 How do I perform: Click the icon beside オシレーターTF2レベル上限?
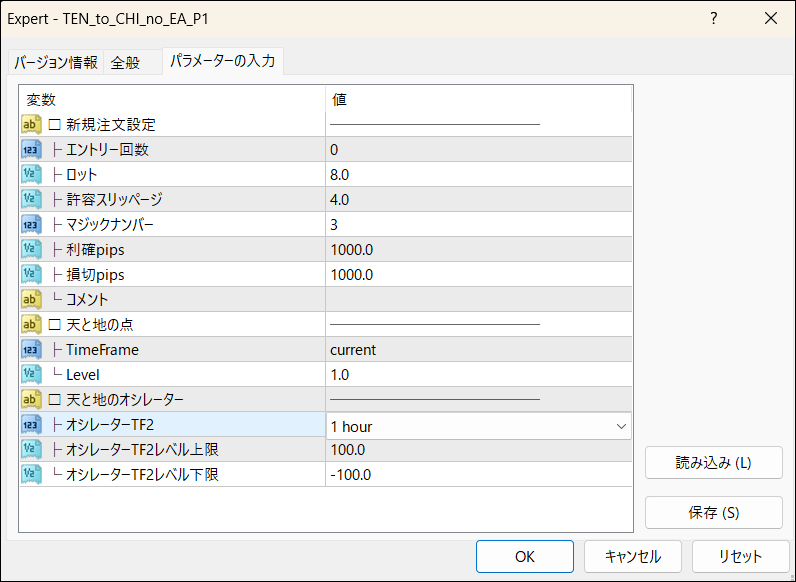(x=30, y=450)
